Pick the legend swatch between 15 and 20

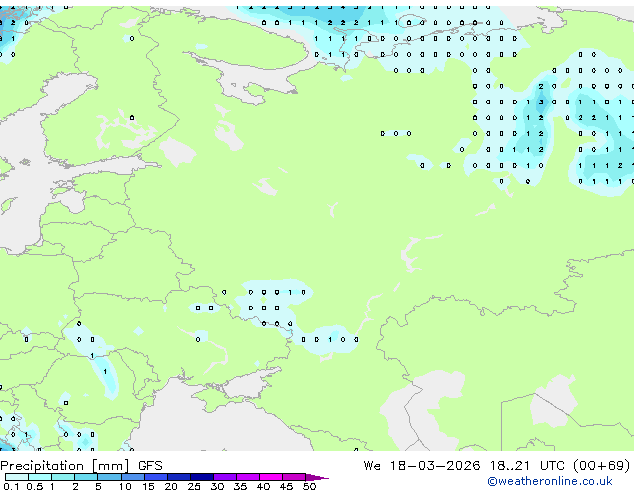(x=155, y=477)
